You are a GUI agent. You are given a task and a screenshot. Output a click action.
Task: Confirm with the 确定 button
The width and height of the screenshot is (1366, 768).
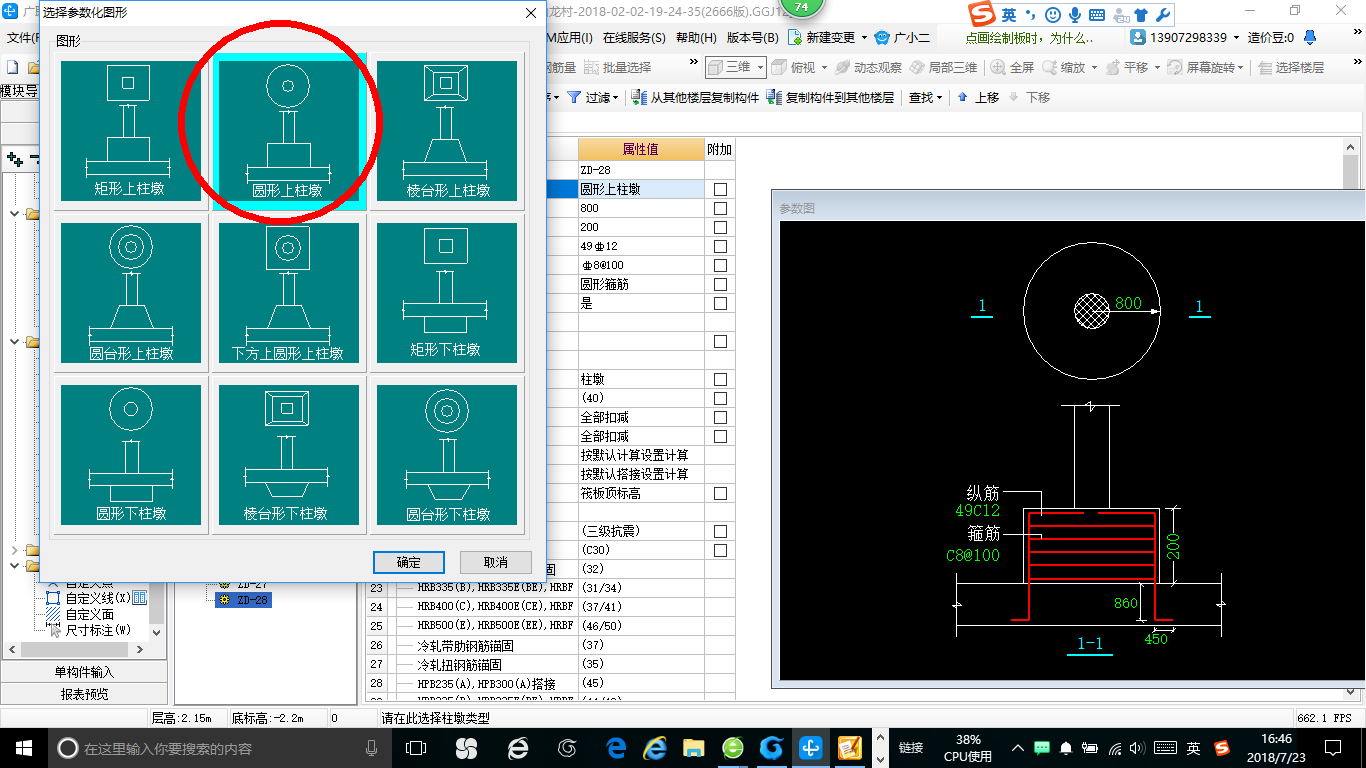pos(408,562)
